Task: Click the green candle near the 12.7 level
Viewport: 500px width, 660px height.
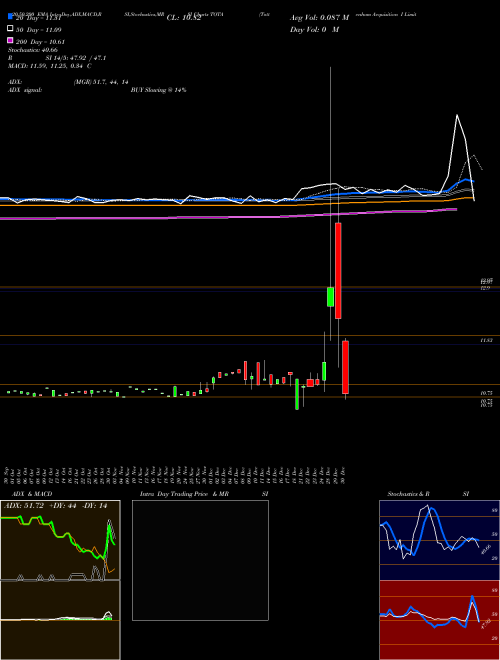Action: coord(330,297)
